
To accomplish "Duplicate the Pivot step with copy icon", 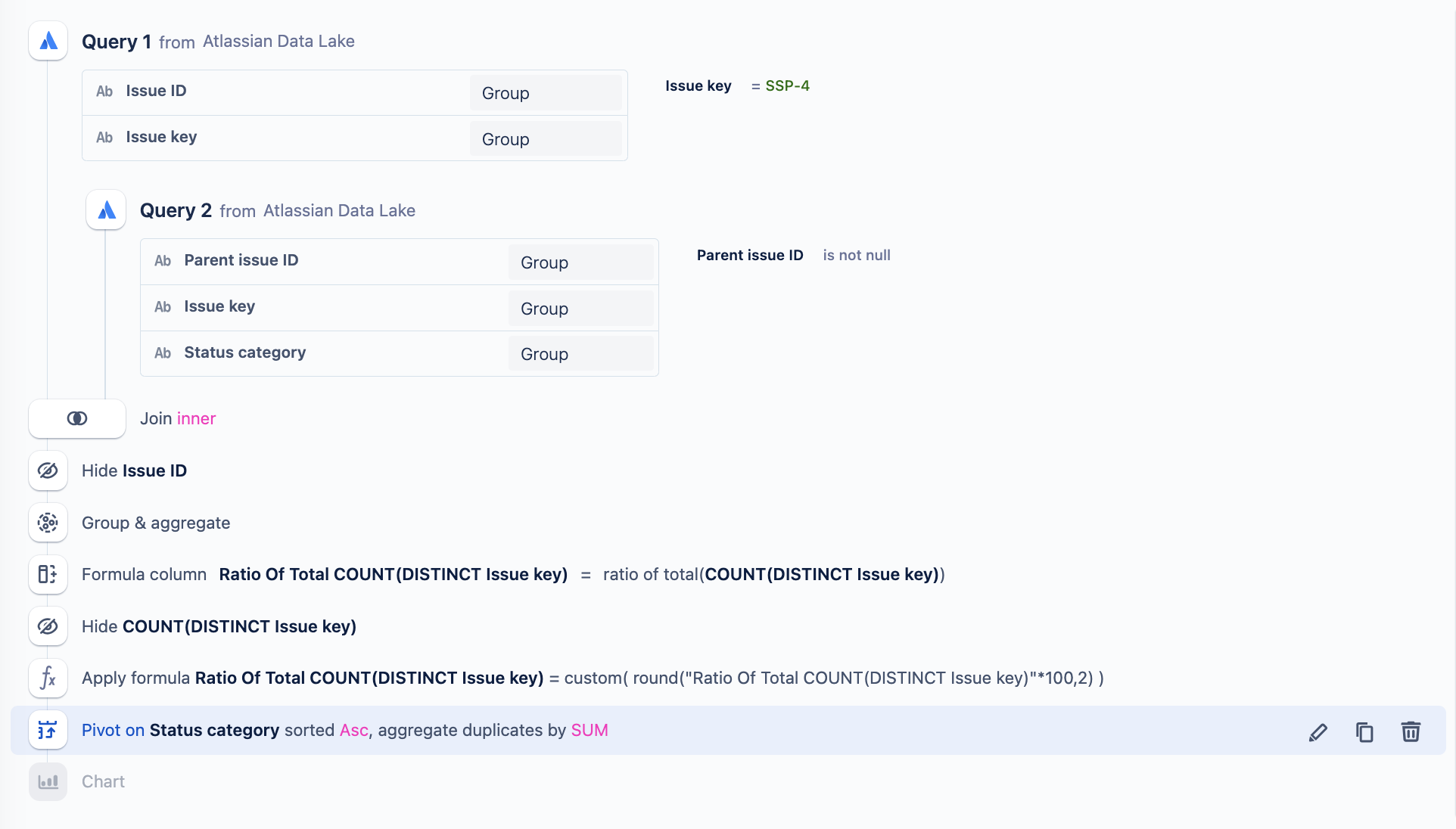I will coord(1364,731).
